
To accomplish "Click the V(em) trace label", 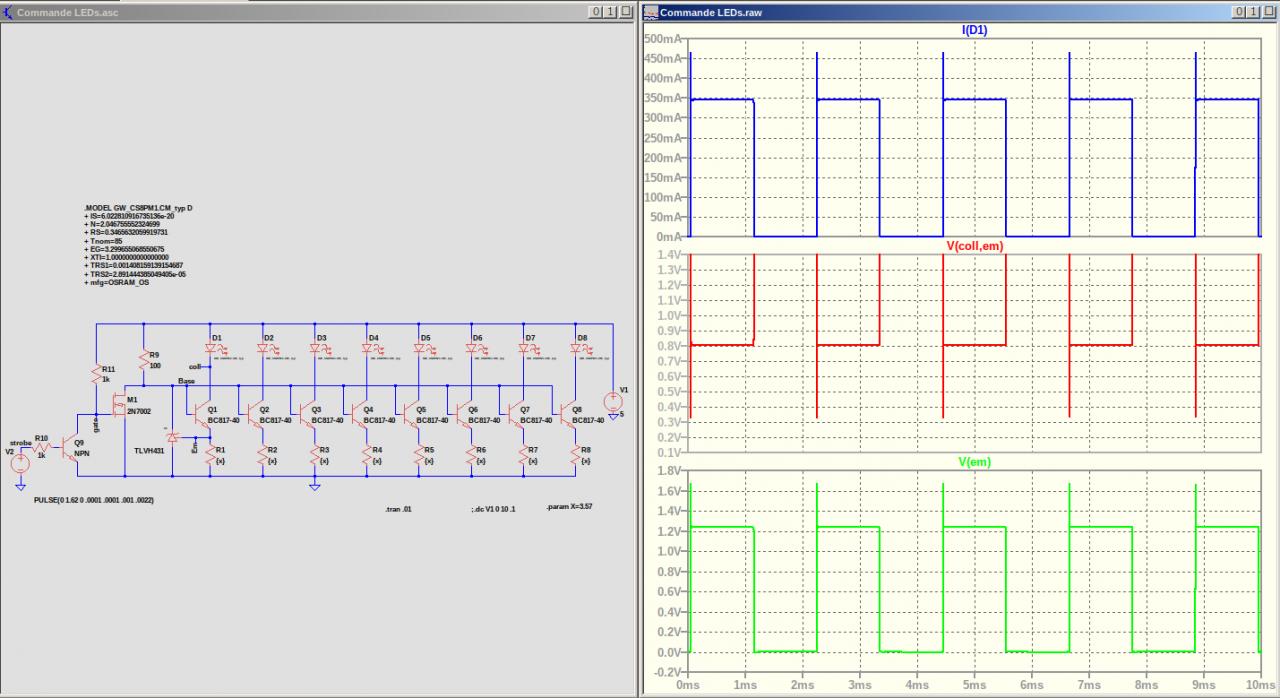I will pos(975,461).
